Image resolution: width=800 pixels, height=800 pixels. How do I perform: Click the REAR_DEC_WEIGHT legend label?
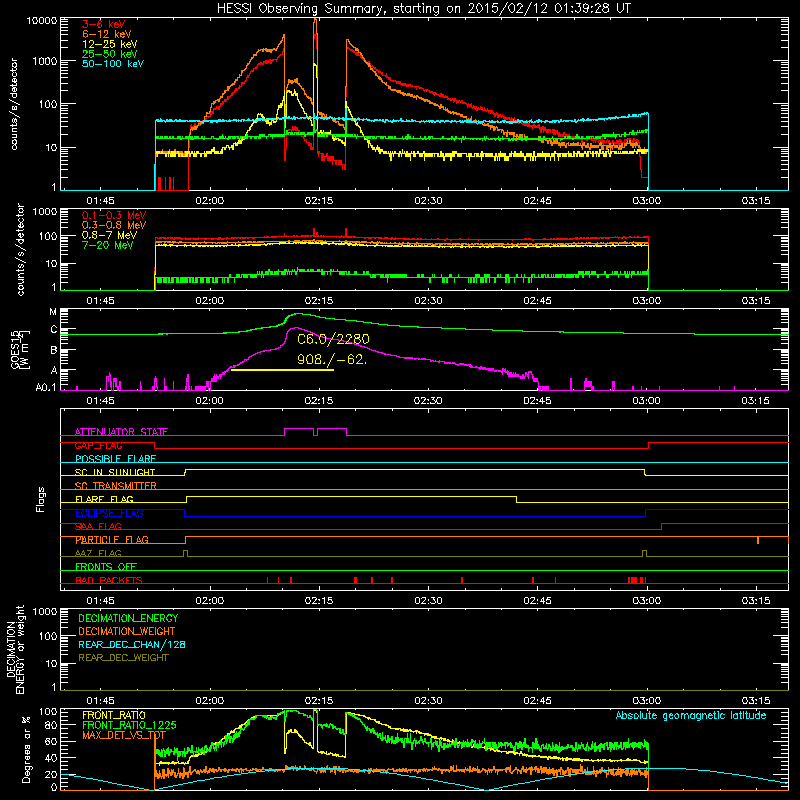click(123, 658)
